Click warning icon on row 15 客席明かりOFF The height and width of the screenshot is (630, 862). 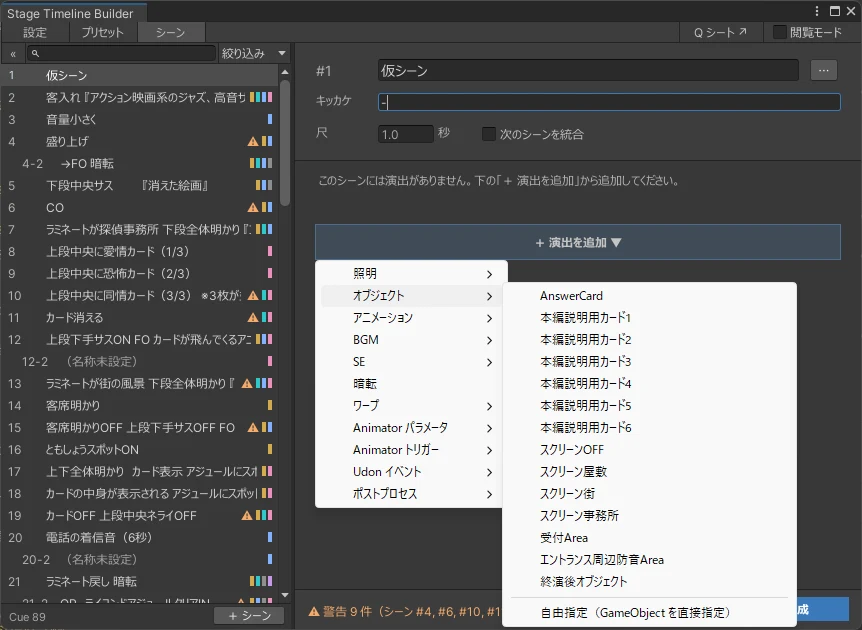pos(253,427)
